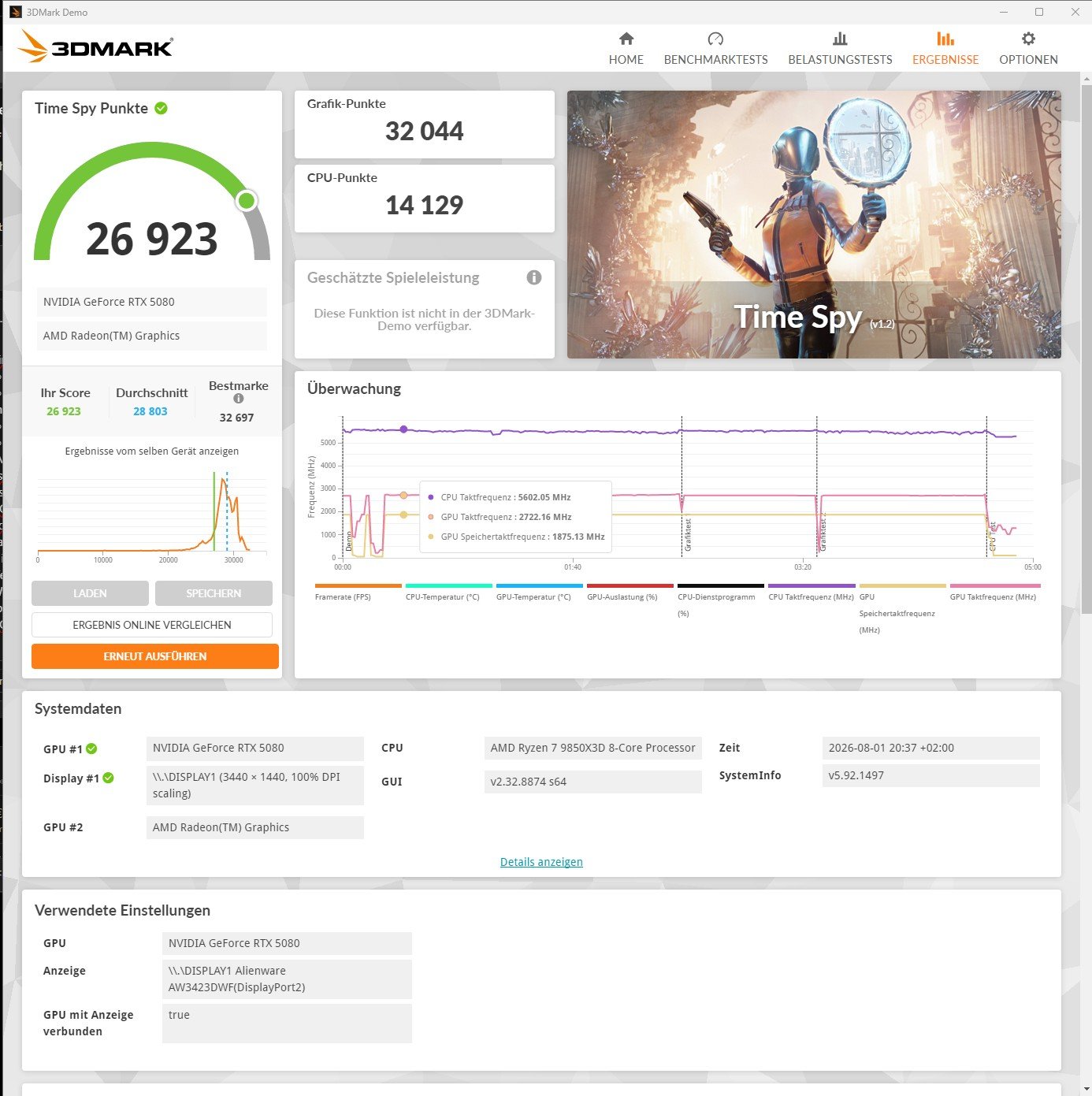Open the Belastungstests bar-chart icon
Viewport: 1092px width, 1096px height.
tap(840, 39)
